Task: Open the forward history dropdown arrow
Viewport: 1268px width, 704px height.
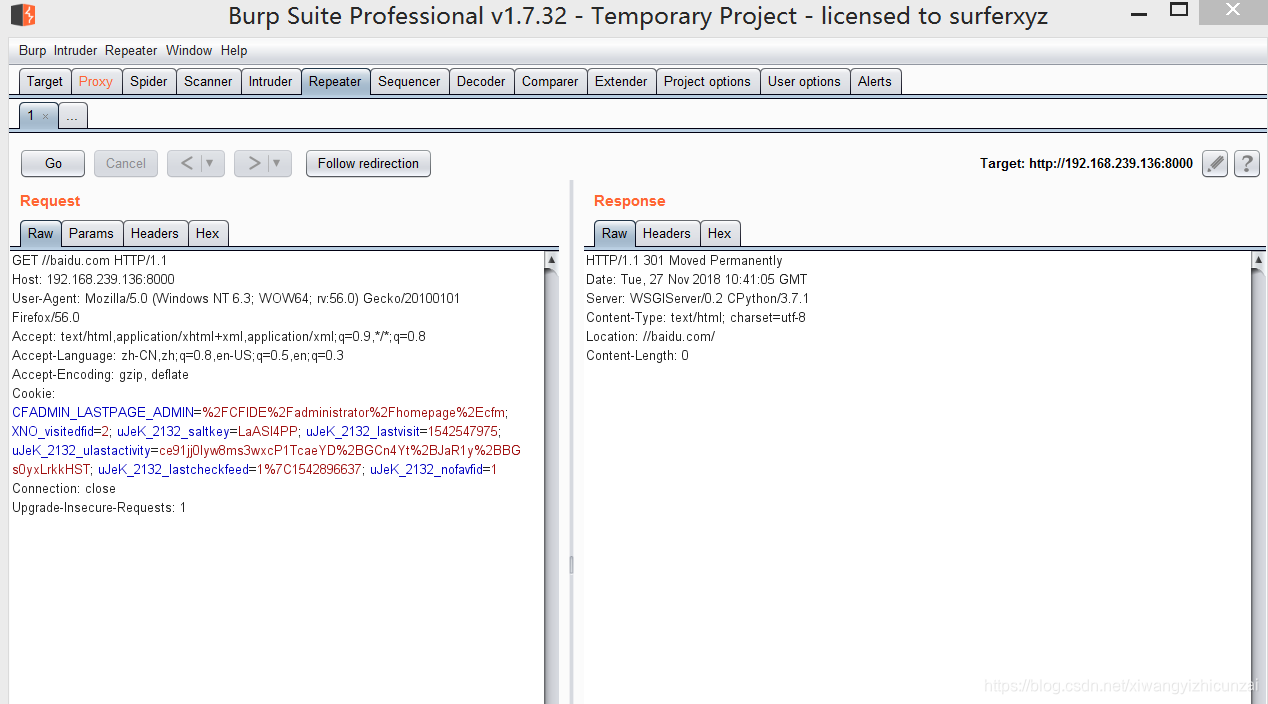Action: click(277, 163)
